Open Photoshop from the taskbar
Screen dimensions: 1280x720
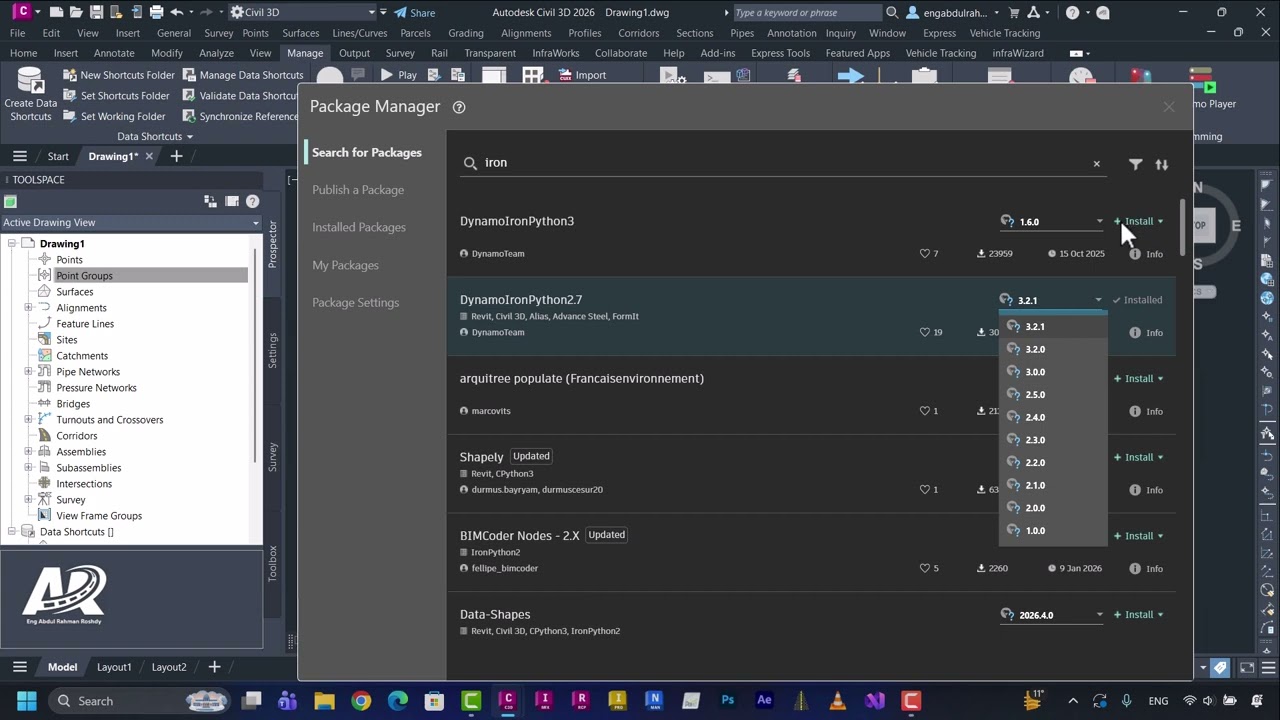728,701
